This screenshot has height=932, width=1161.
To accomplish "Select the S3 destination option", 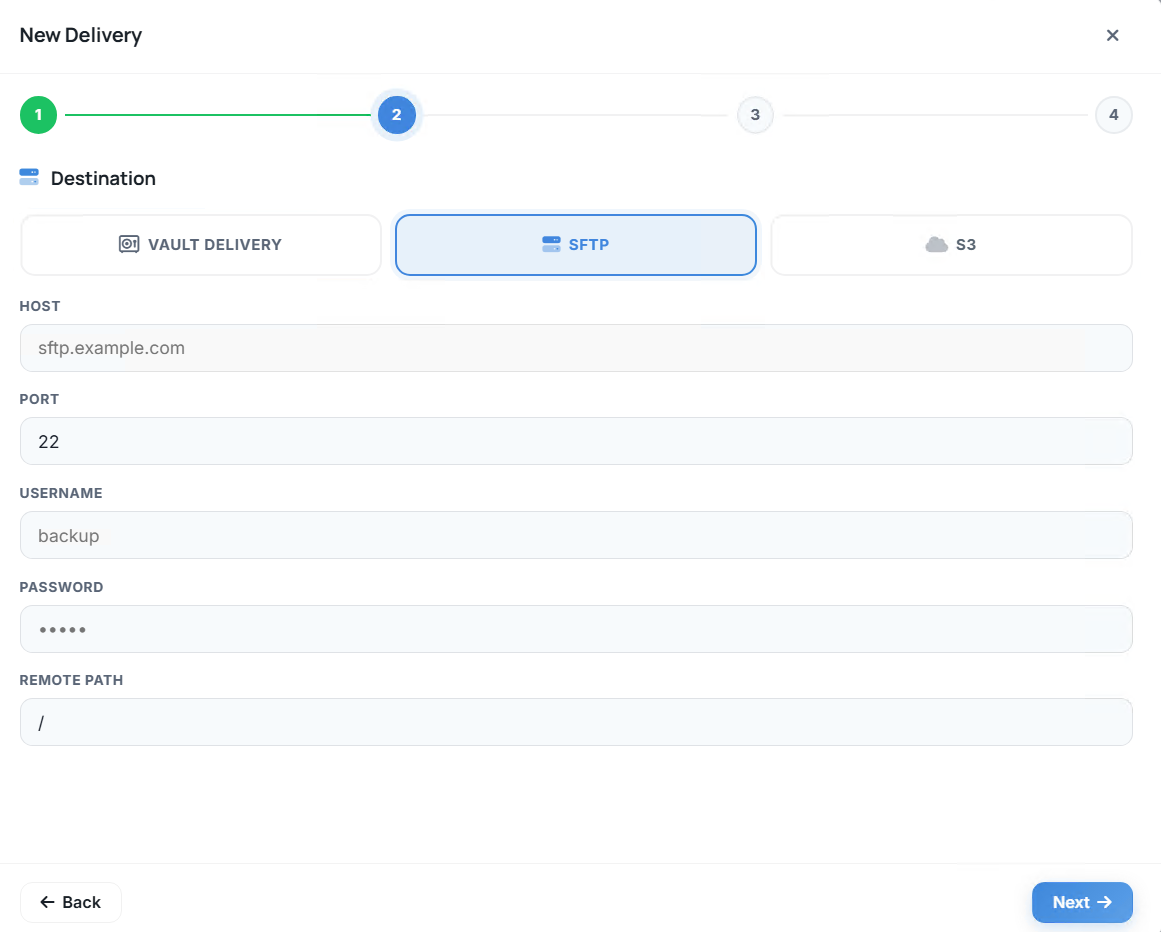I will [951, 245].
